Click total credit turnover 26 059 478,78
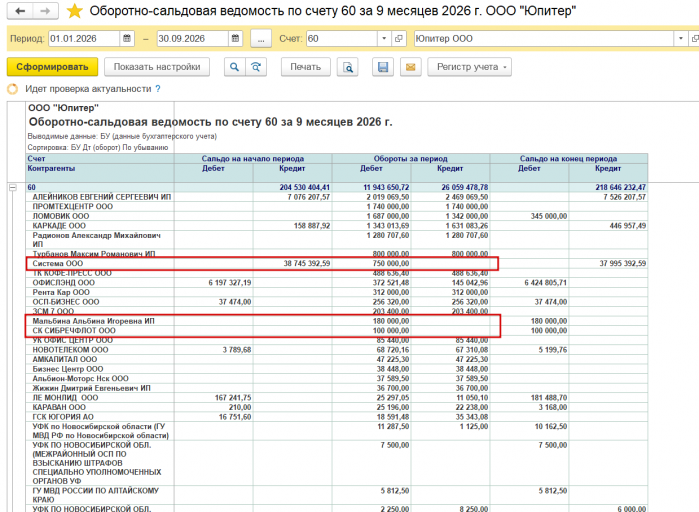The width and height of the screenshot is (699, 512). 465,187
